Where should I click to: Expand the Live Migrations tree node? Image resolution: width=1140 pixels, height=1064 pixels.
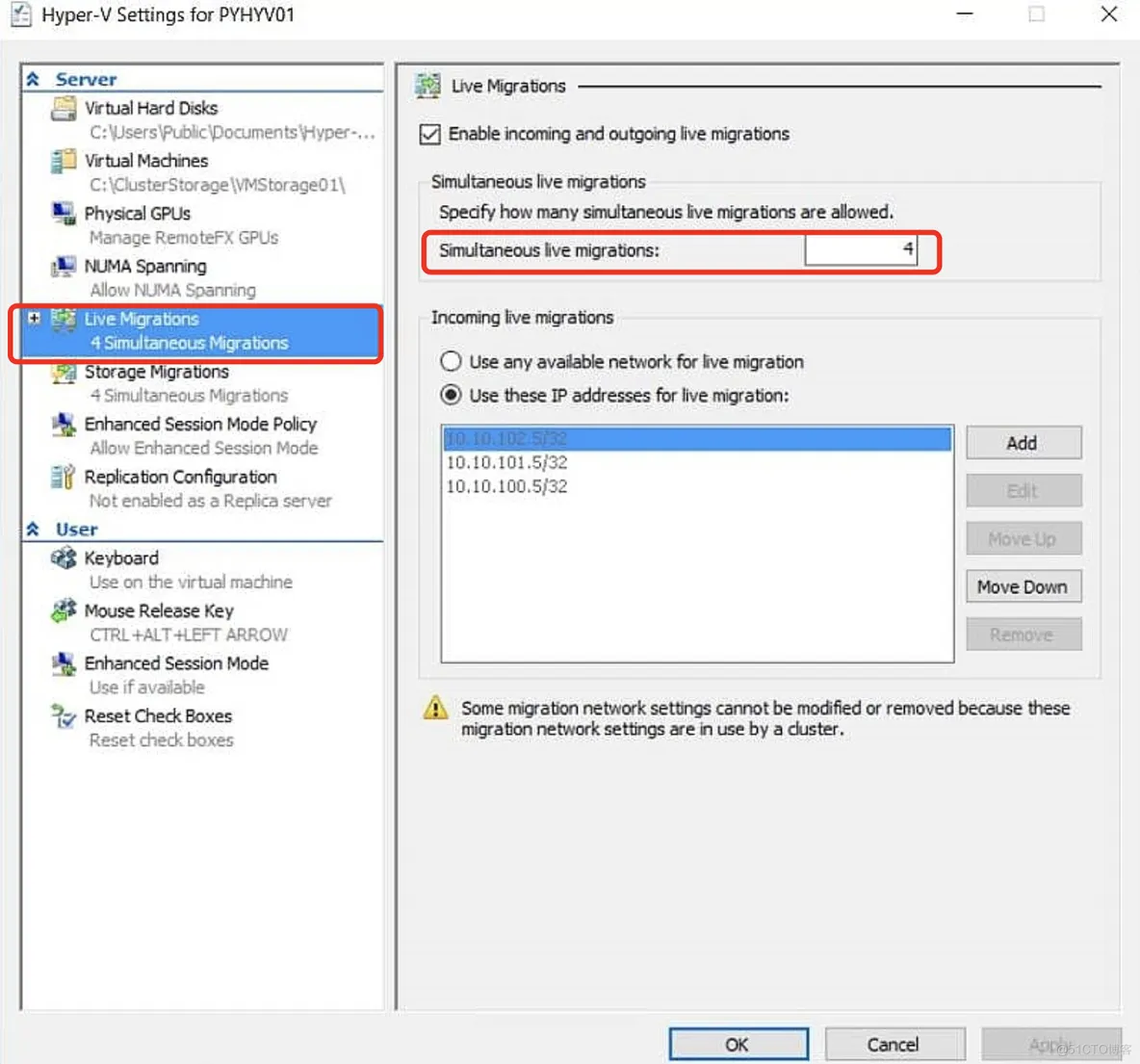[x=34, y=318]
